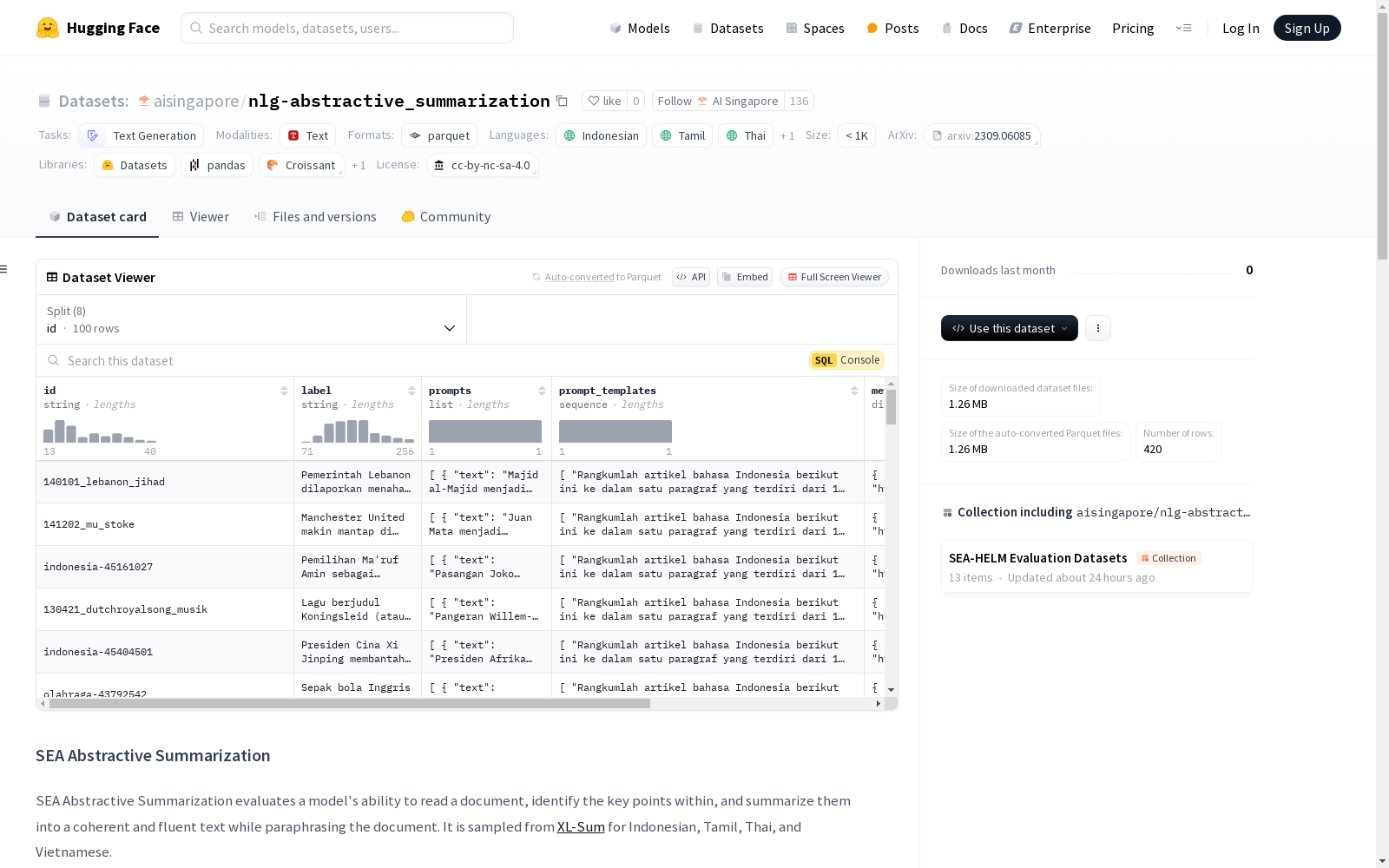Viewport: 1389px width, 868px height.
Task: Go to Datasets in top navigation
Action: [727, 28]
